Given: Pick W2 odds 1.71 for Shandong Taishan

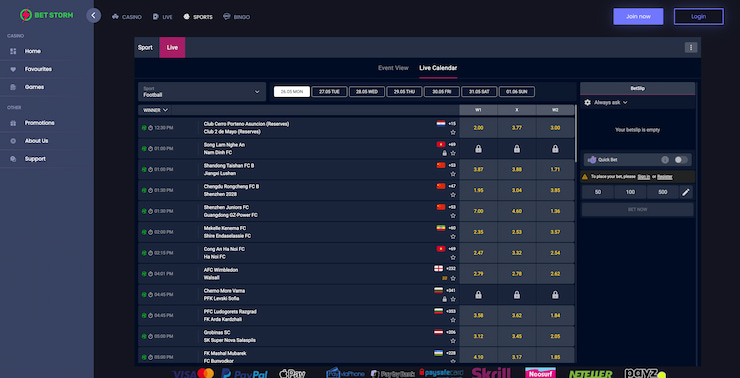Looking at the screenshot, I should click(555, 169).
